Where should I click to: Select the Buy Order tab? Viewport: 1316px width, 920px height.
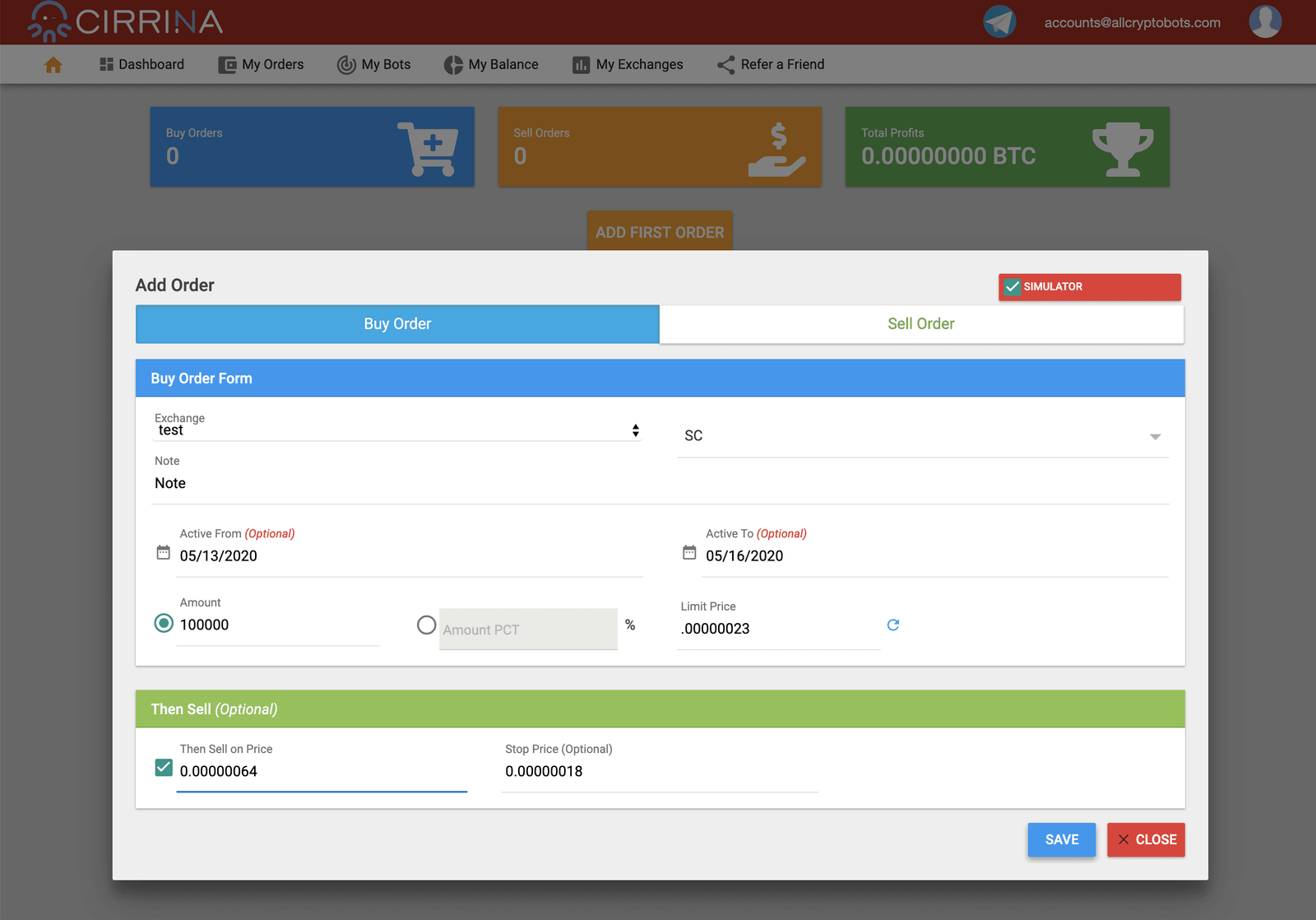[397, 324]
